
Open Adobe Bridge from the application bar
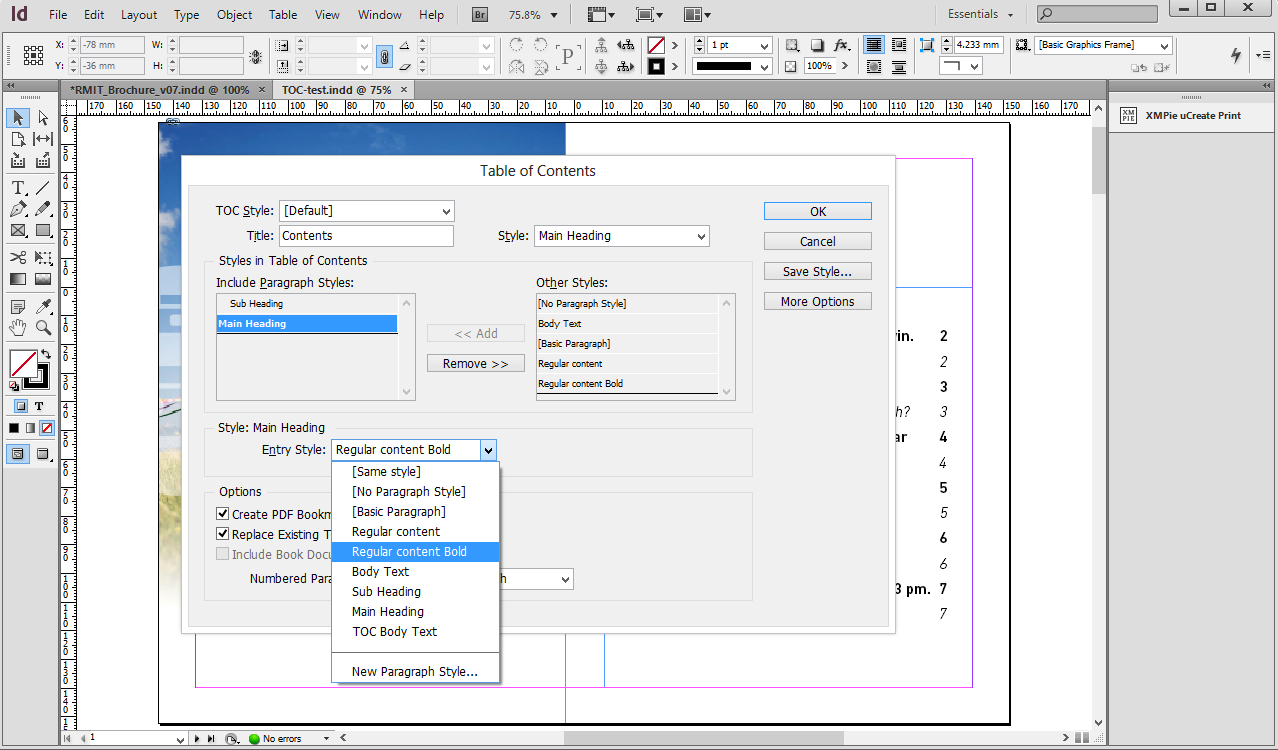(x=479, y=14)
